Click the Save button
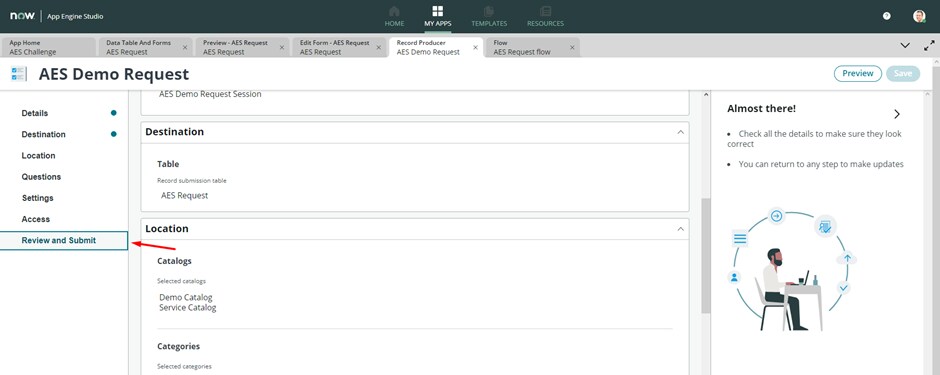940x375 pixels. pos(903,74)
